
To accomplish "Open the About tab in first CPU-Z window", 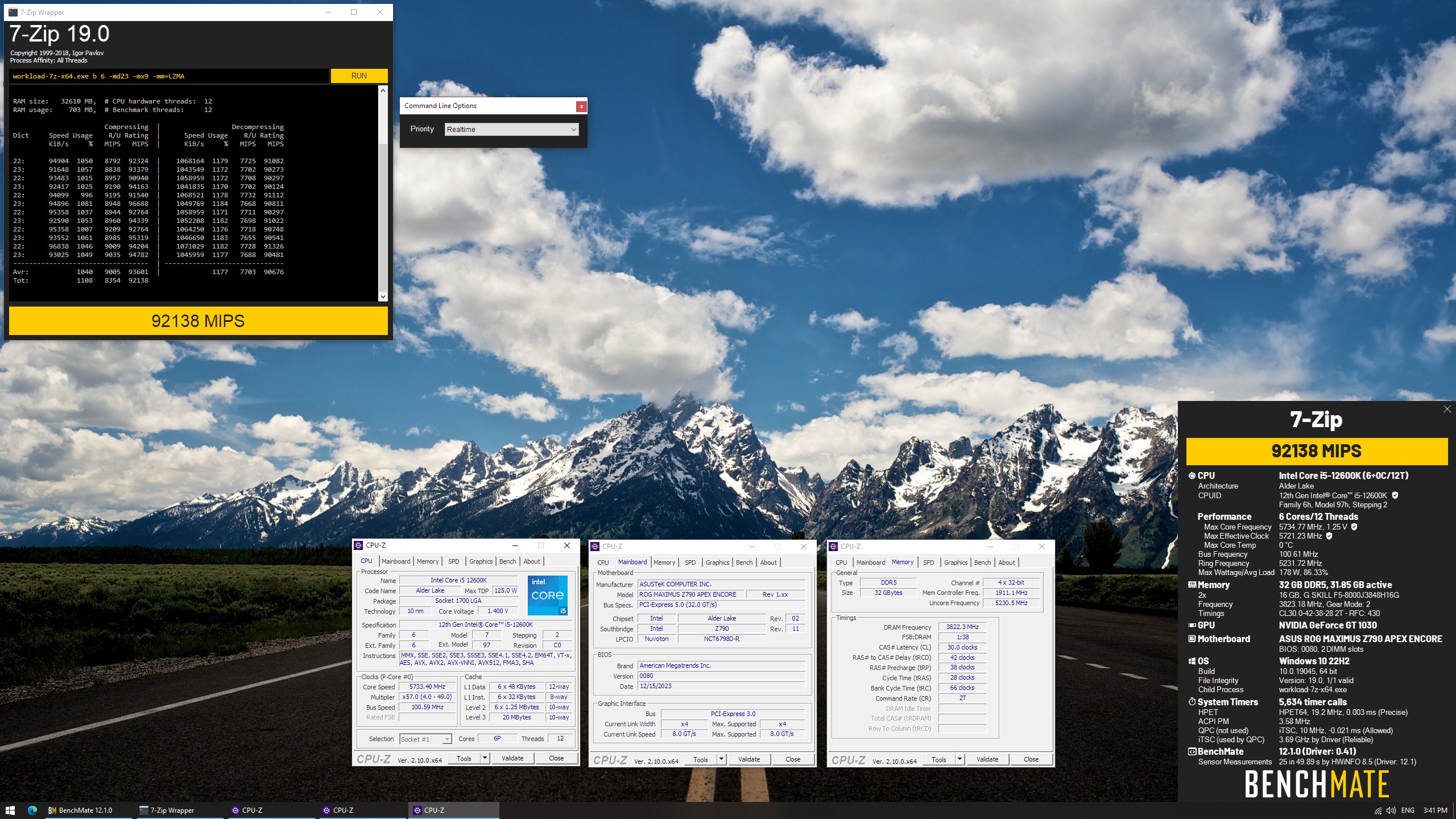I will point(532,561).
